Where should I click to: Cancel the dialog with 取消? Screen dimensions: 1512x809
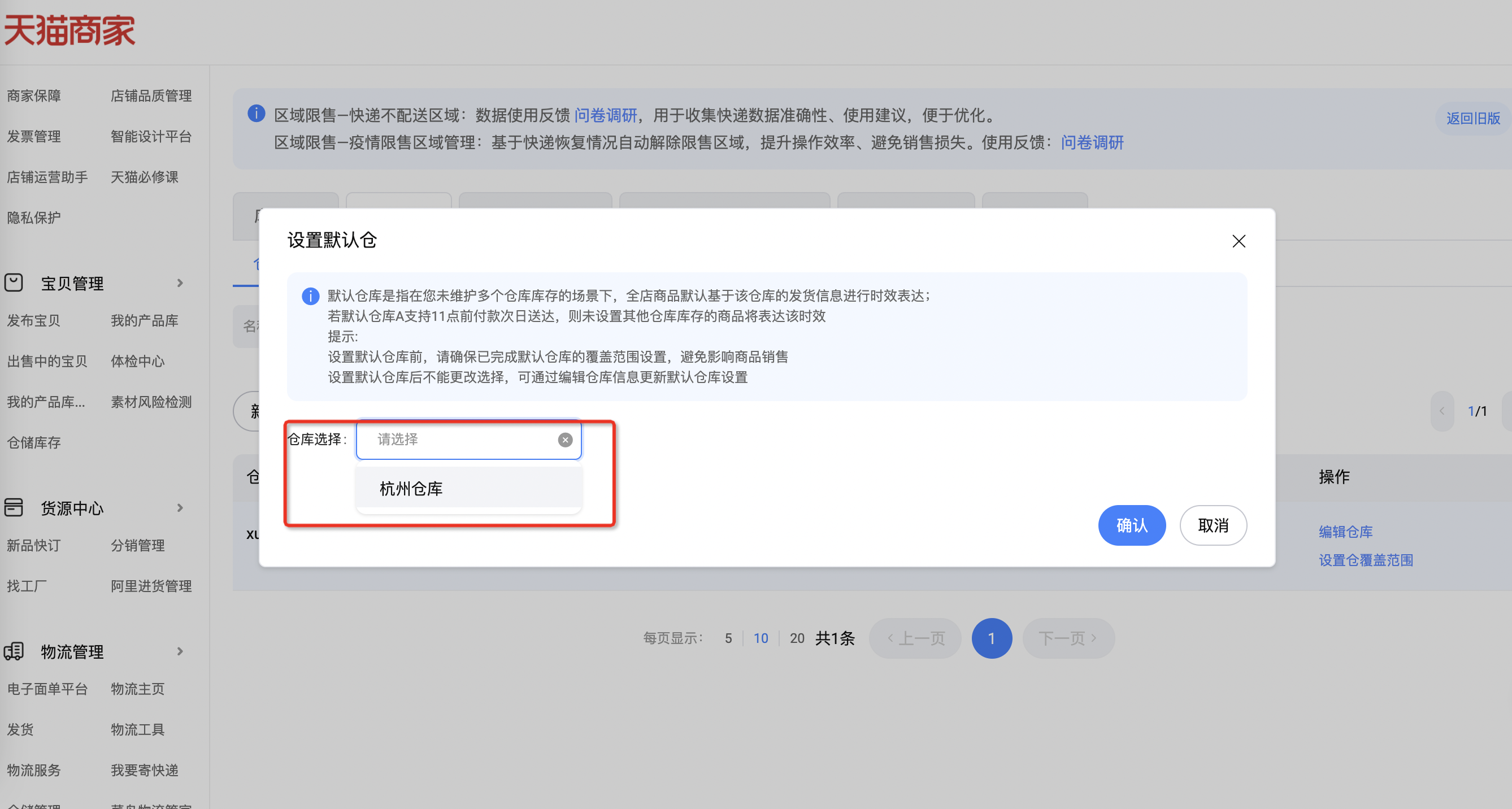[x=1213, y=525]
